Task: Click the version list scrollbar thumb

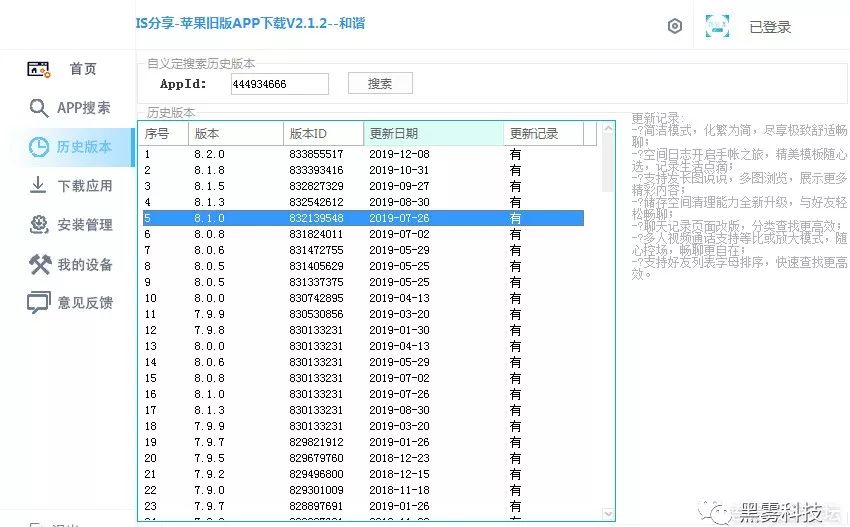Action: click(x=608, y=163)
